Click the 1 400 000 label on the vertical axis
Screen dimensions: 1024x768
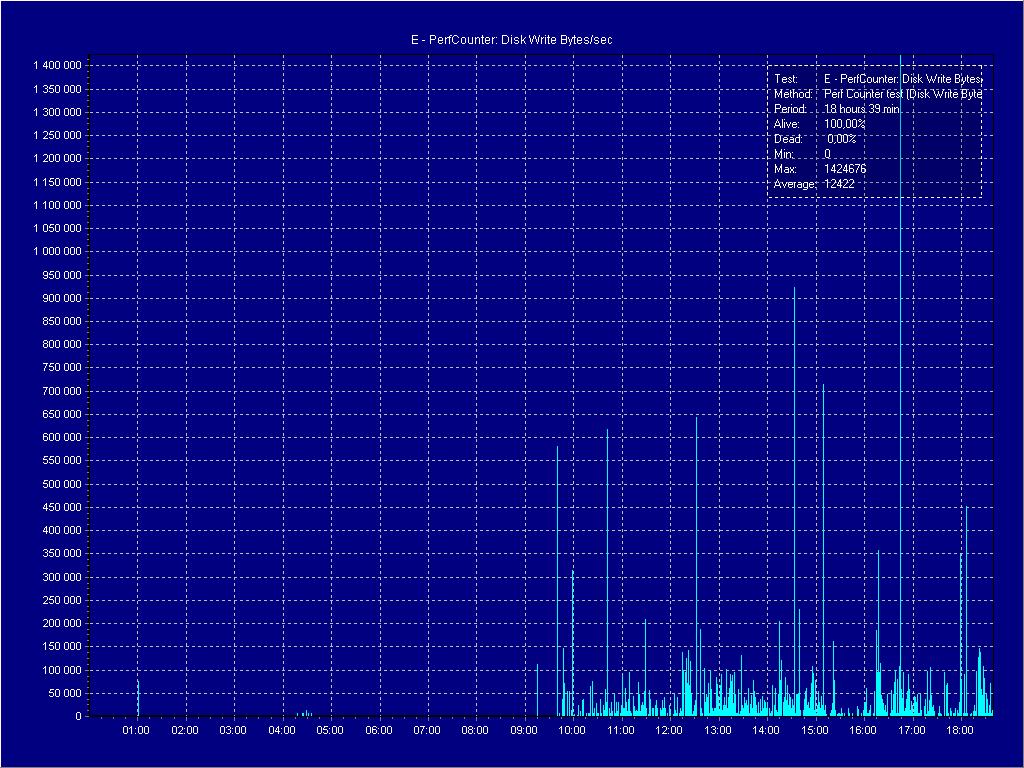coord(57,65)
